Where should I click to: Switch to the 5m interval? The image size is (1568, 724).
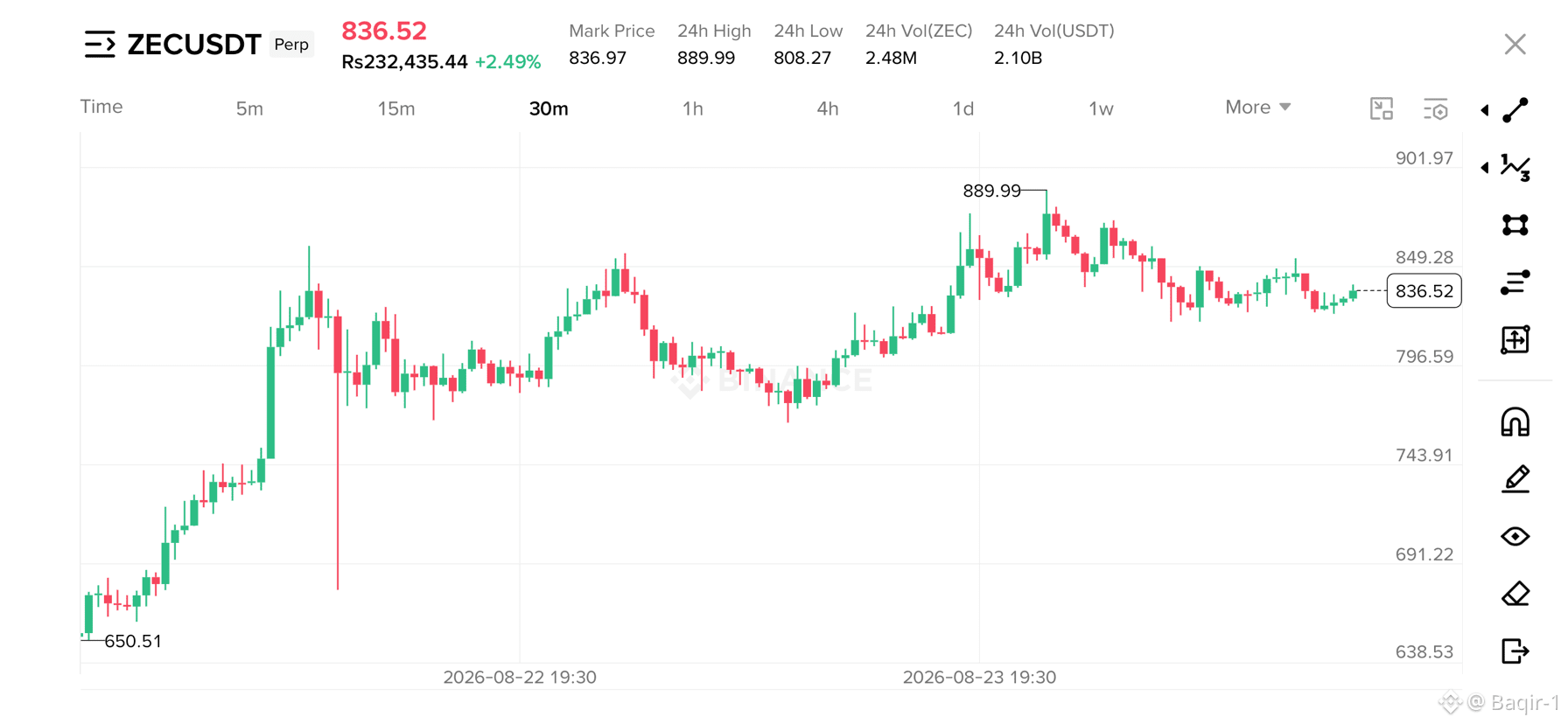[x=249, y=108]
